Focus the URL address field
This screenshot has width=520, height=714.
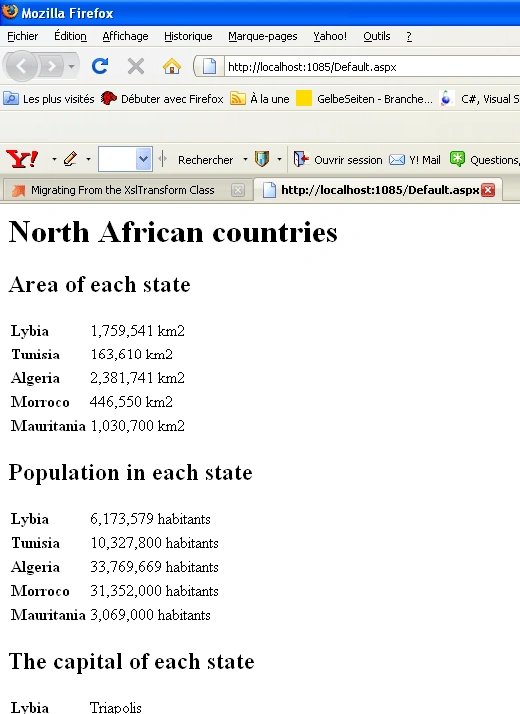coord(371,67)
